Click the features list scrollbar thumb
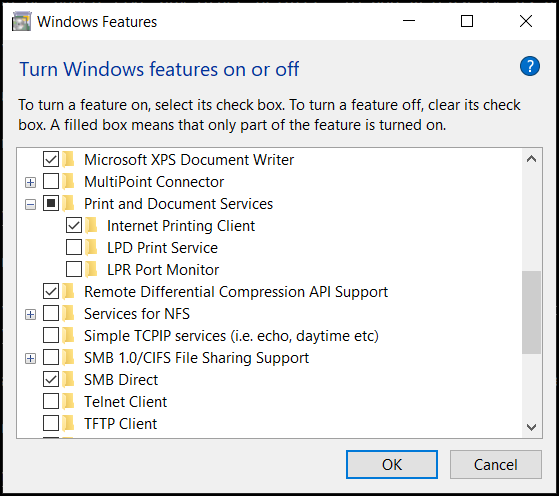Viewport: 559px width, 496px height. tap(532, 312)
